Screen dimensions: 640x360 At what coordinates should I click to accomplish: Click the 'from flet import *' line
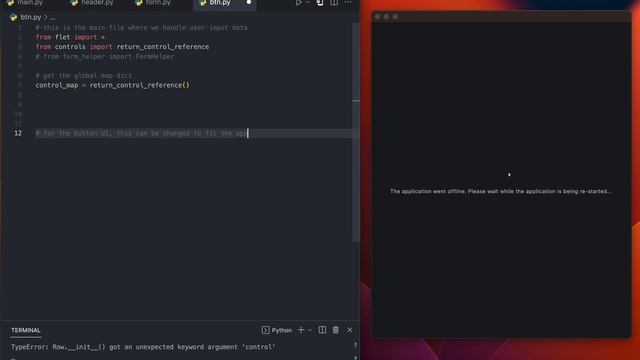pos(70,37)
